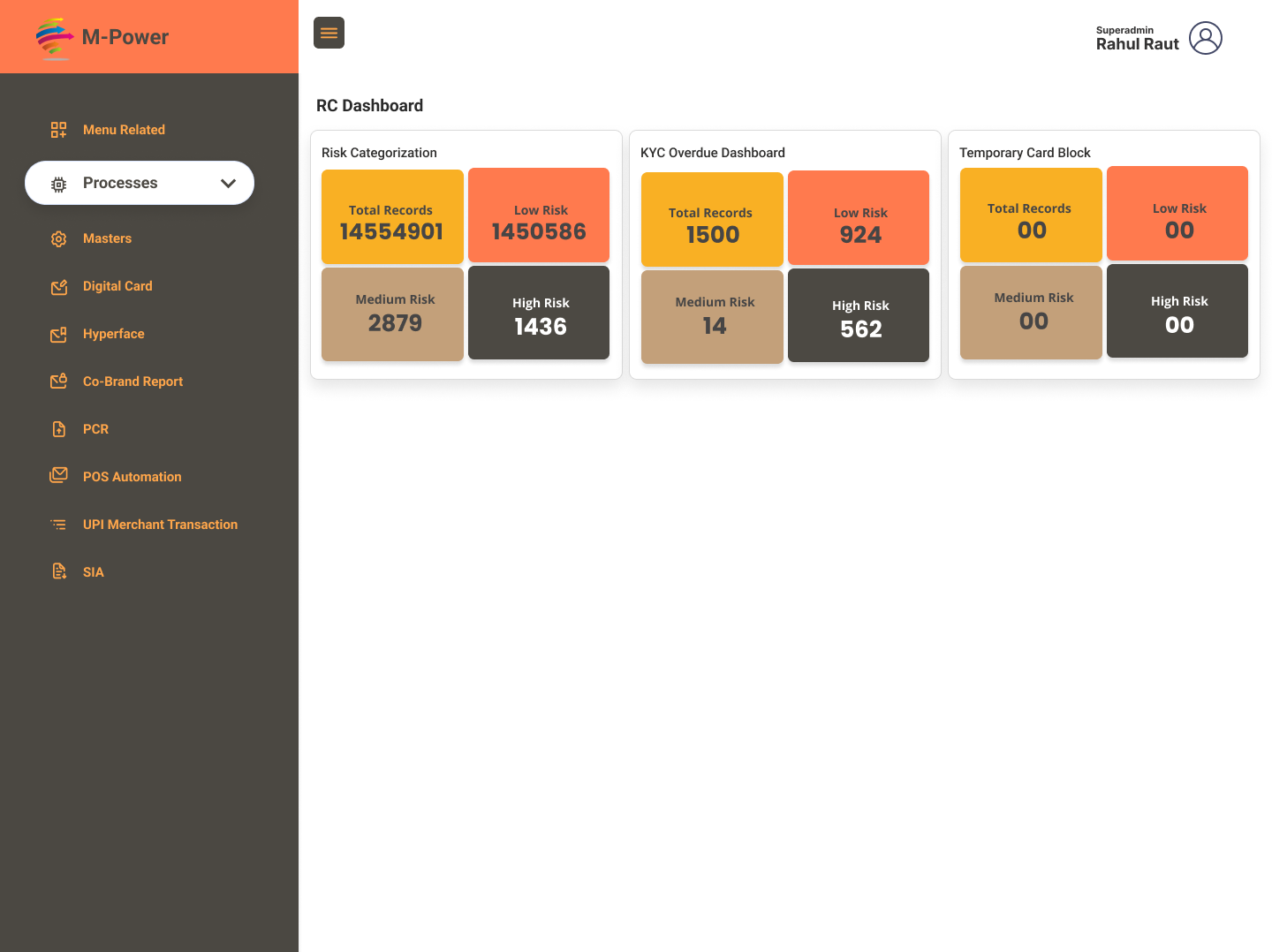Open the Hyperface menu entry

coord(113,334)
